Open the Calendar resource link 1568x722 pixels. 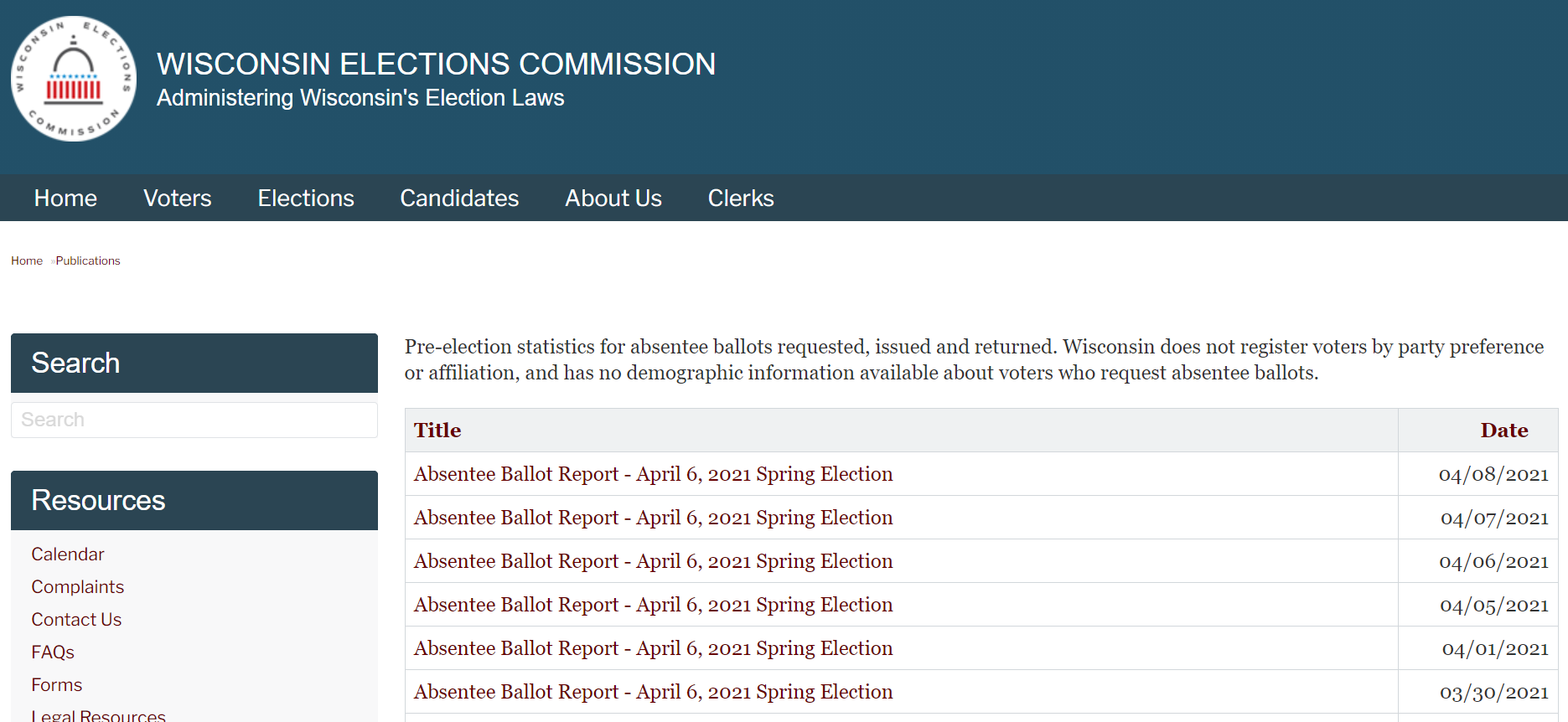pyautogui.click(x=68, y=554)
